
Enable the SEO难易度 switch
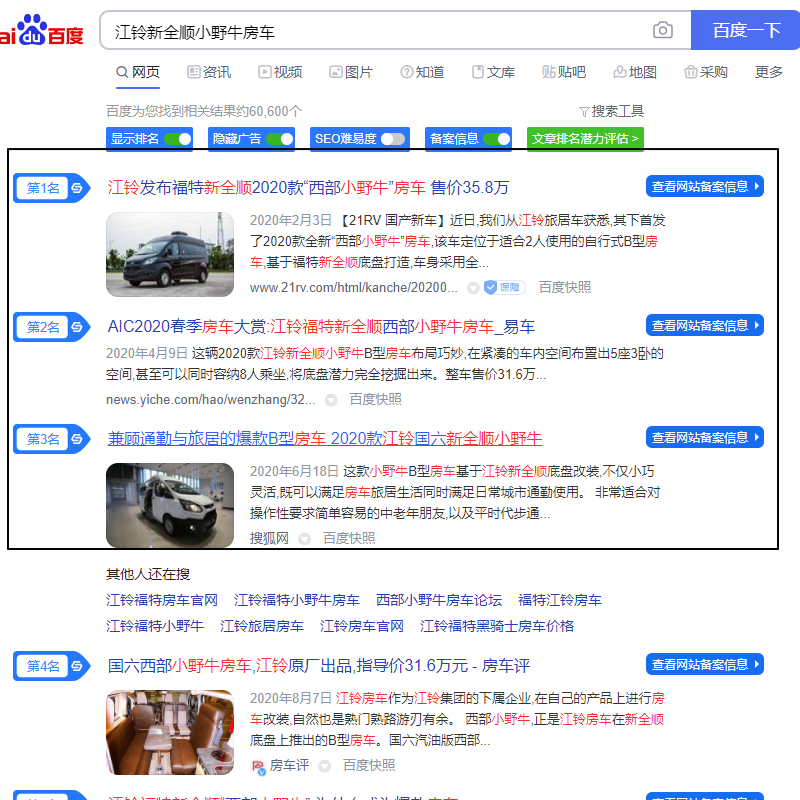tap(393, 139)
